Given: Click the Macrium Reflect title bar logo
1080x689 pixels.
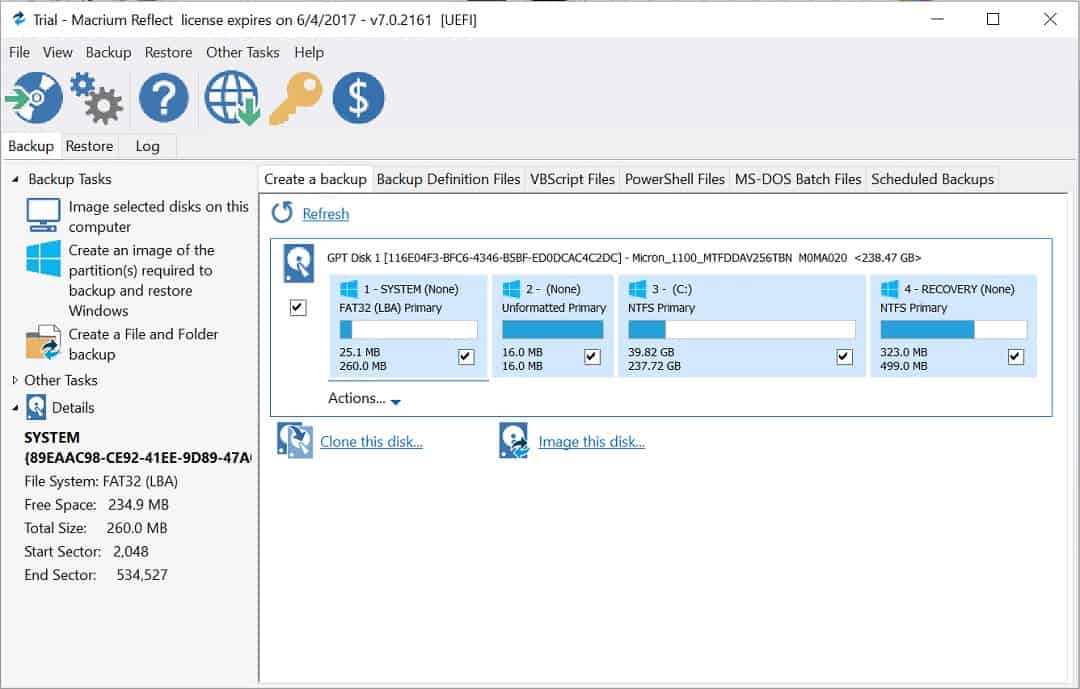Looking at the screenshot, I should [19, 19].
